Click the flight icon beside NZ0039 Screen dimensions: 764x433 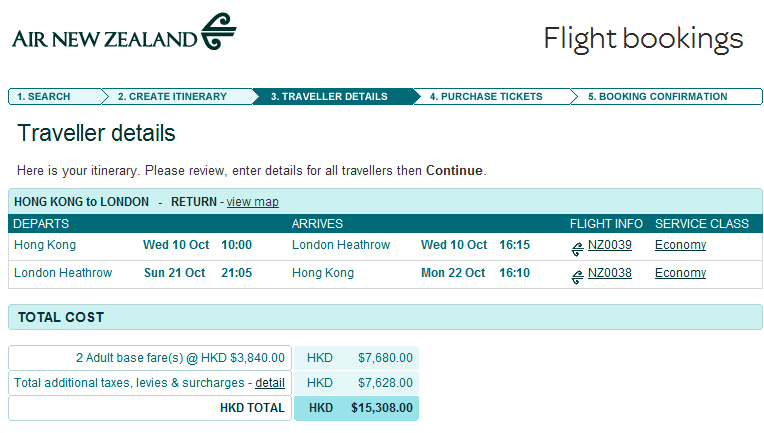click(x=577, y=248)
